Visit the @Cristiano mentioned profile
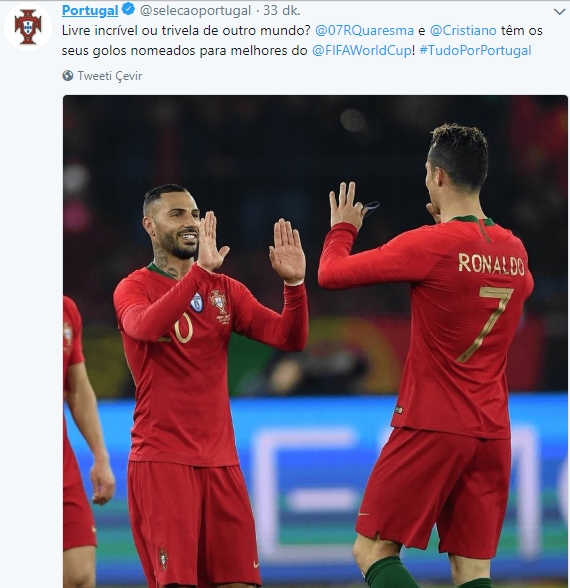This screenshot has width=570, height=588. point(463,30)
